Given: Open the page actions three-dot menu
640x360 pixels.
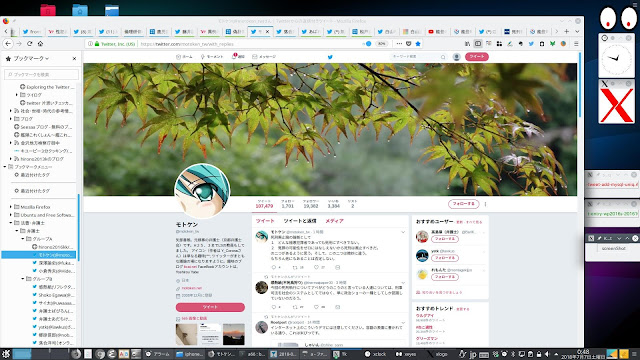Looking at the screenshot, I should pyautogui.click(x=399, y=44).
